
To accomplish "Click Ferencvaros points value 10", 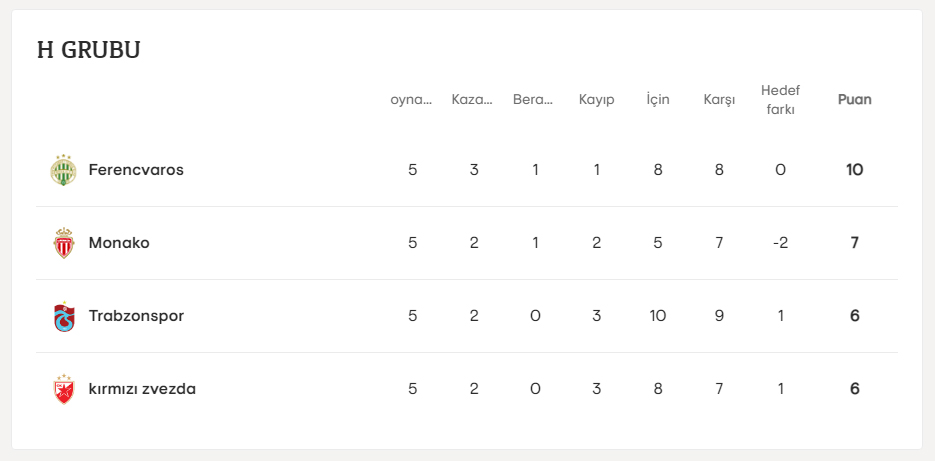I will pos(854,170).
